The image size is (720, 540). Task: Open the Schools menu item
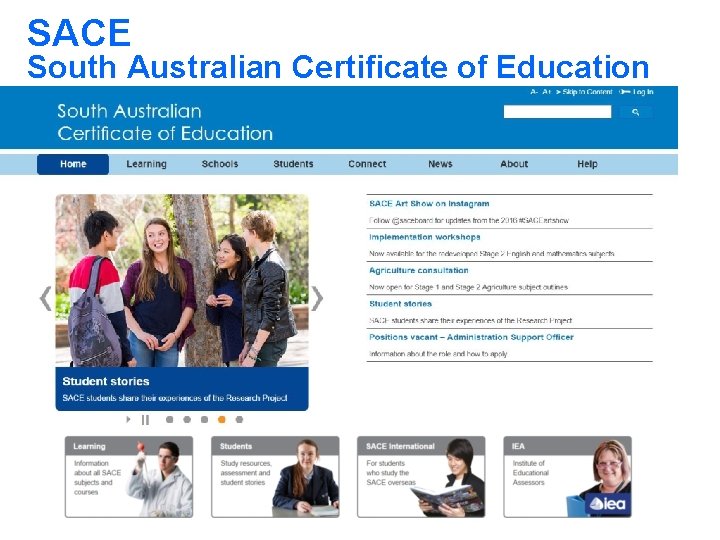click(x=220, y=164)
